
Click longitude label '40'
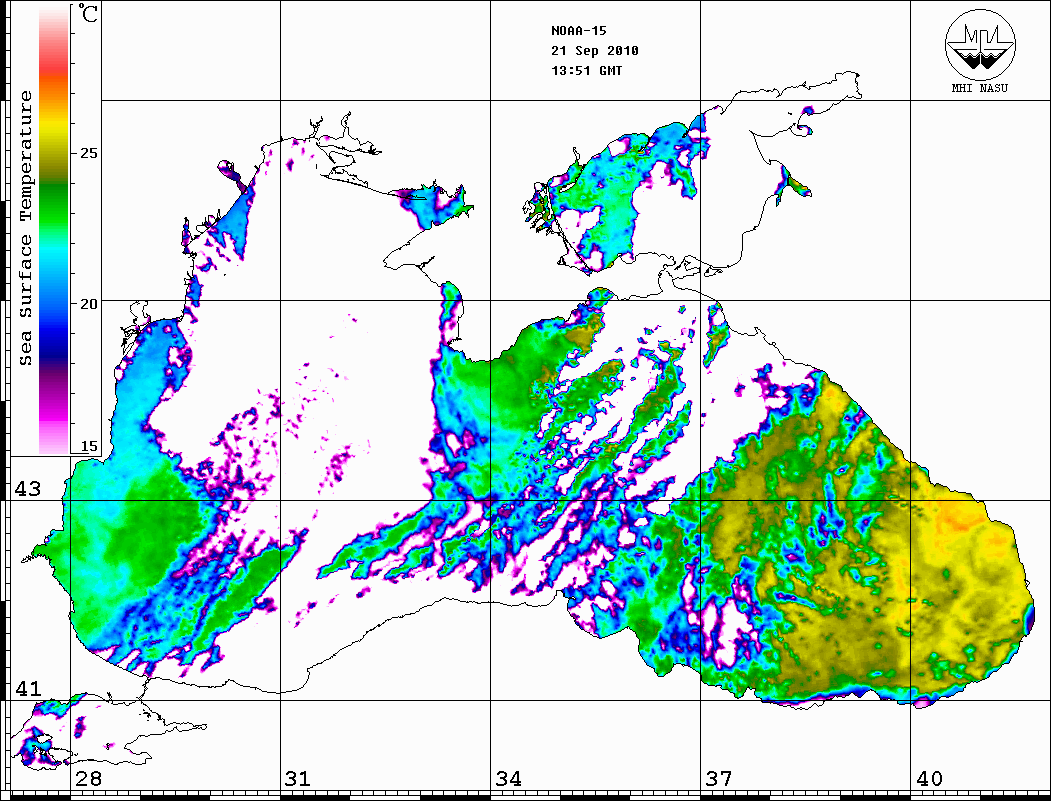[929, 778]
